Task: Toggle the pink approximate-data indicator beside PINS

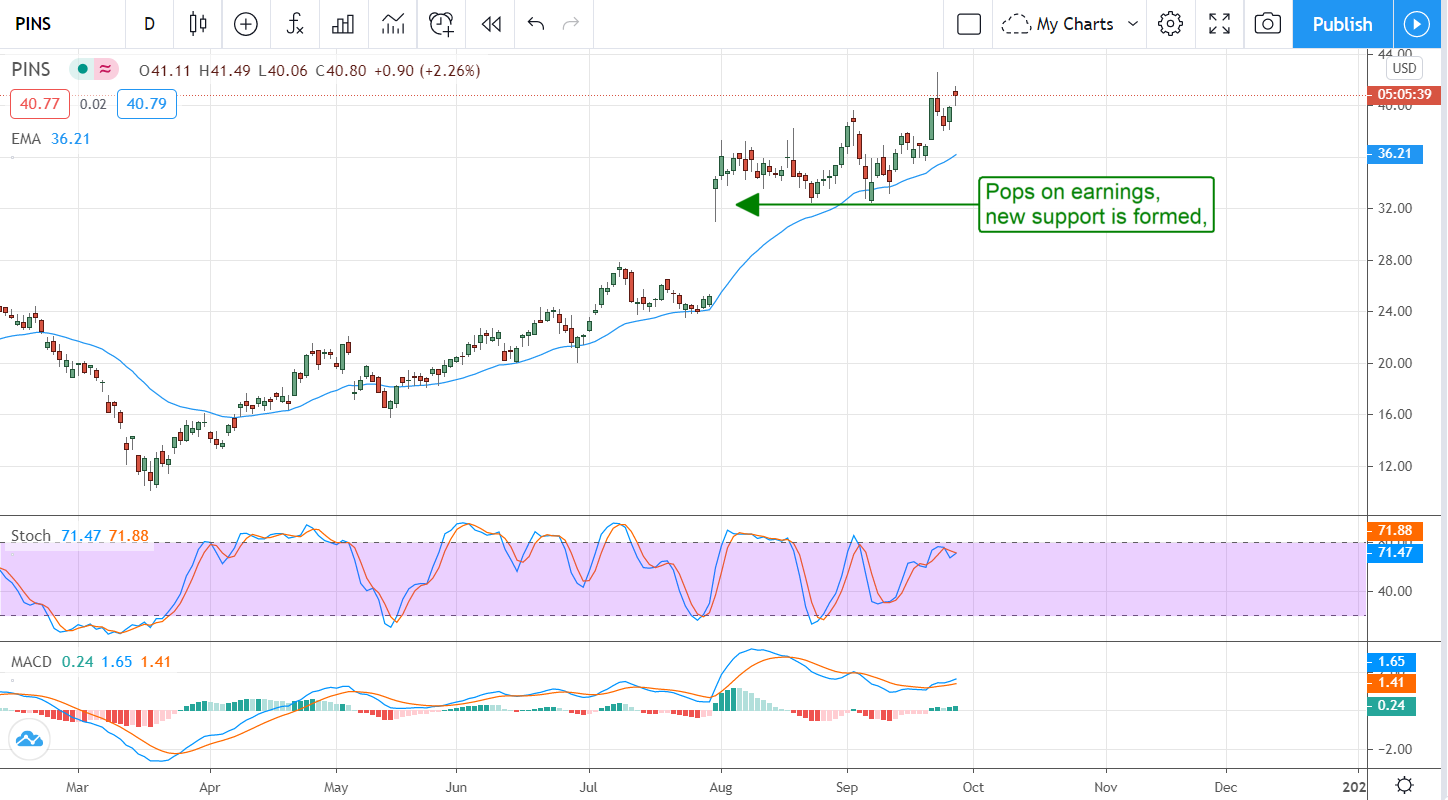Action: point(105,70)
